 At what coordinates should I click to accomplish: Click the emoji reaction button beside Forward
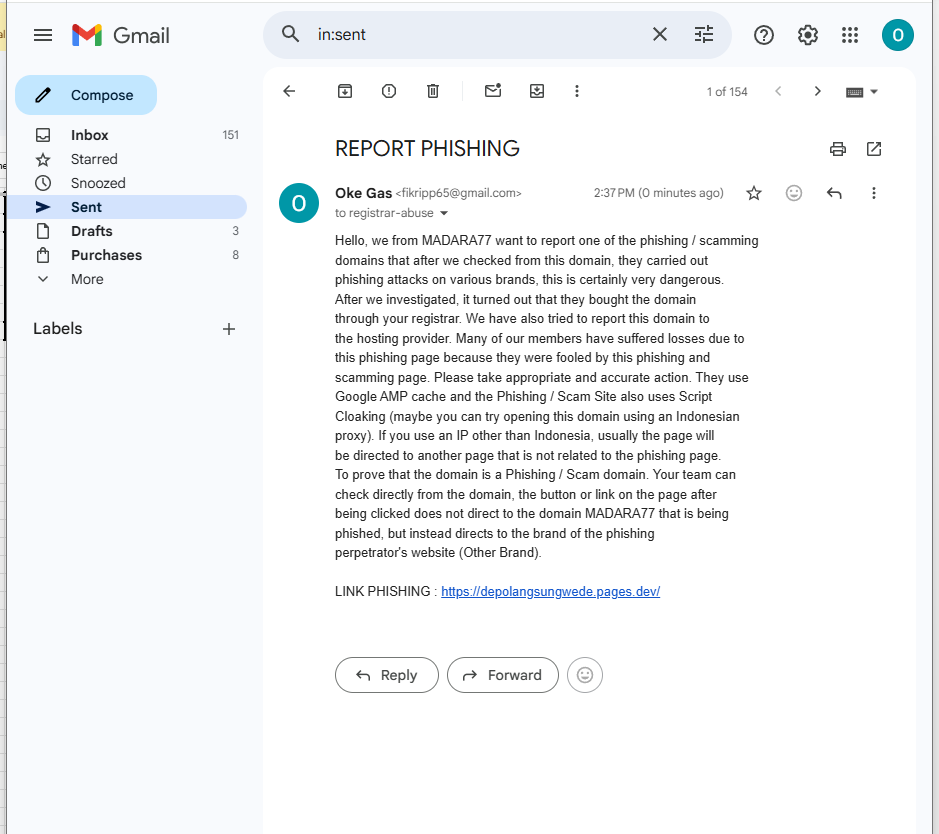584,675
